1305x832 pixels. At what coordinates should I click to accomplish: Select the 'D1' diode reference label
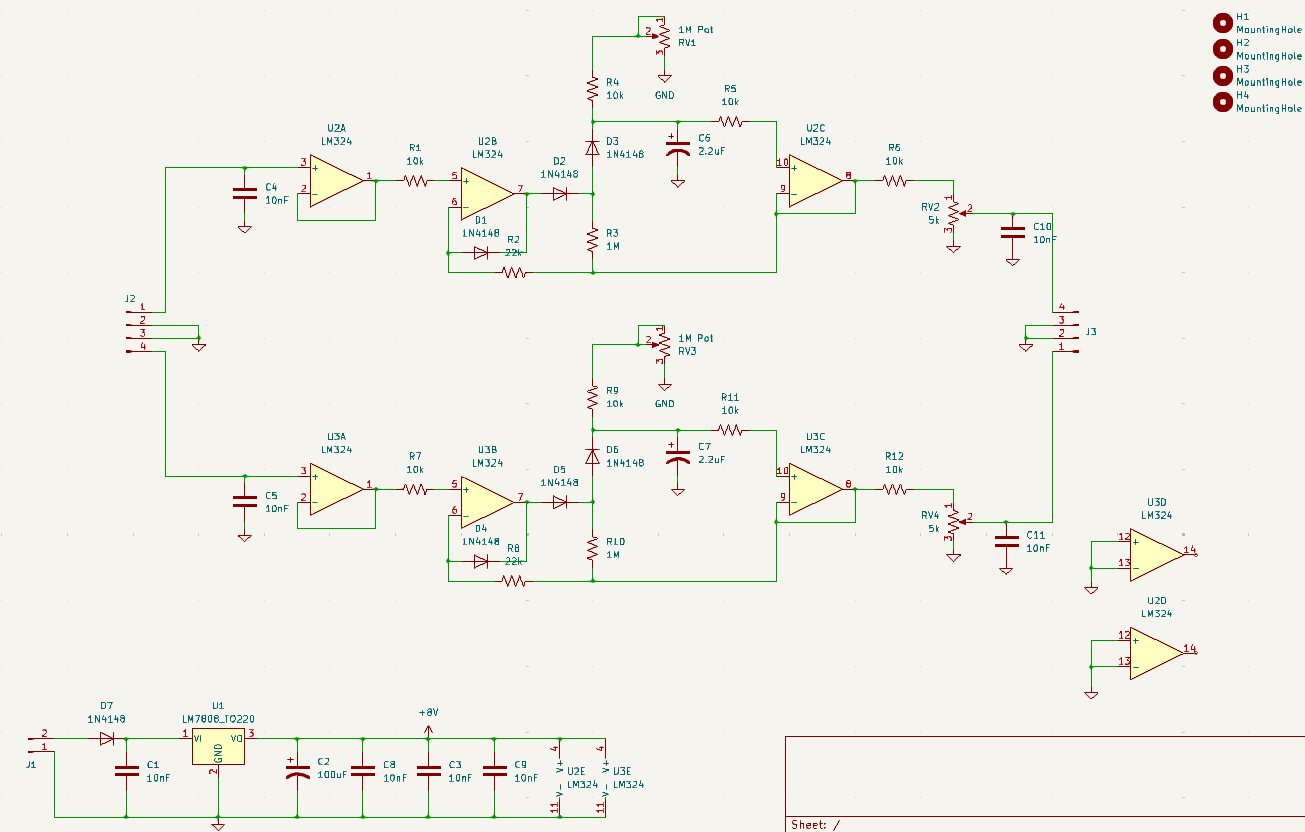(480, 219)
